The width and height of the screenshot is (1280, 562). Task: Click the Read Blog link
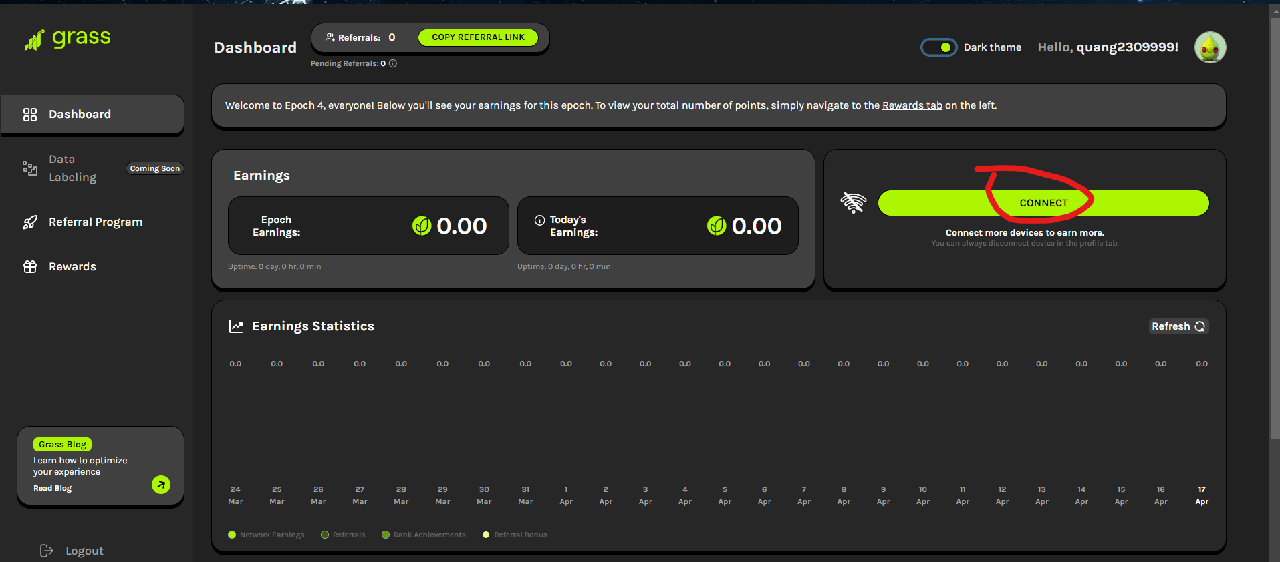pos(53,488)
